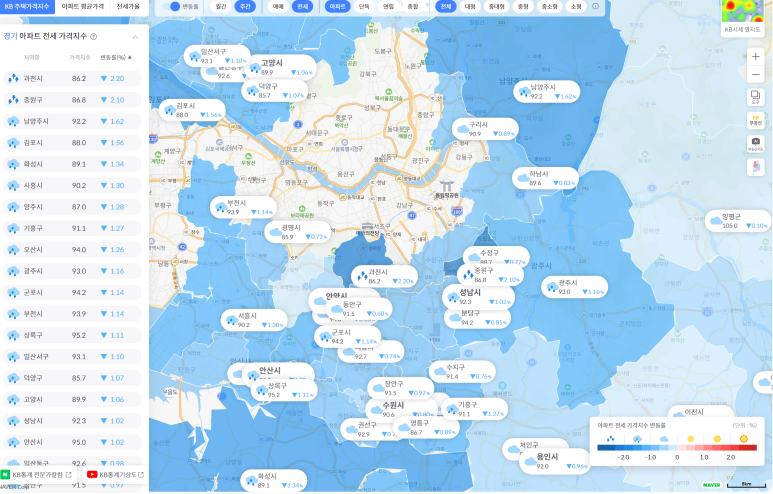Click weather icon on 양평군 map label
The height and width of the screenshot is (494, 773).
tap(716, 221)
